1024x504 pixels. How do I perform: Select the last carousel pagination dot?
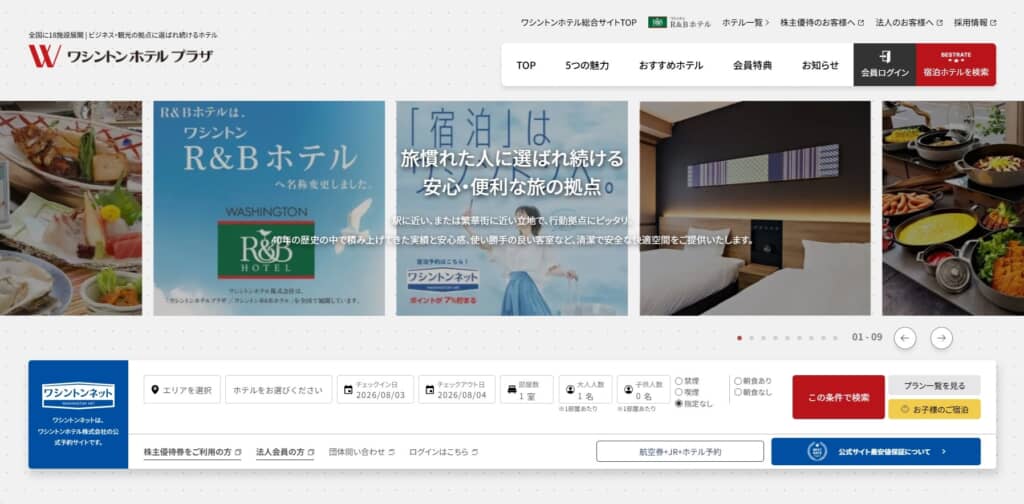coord(835,338)
